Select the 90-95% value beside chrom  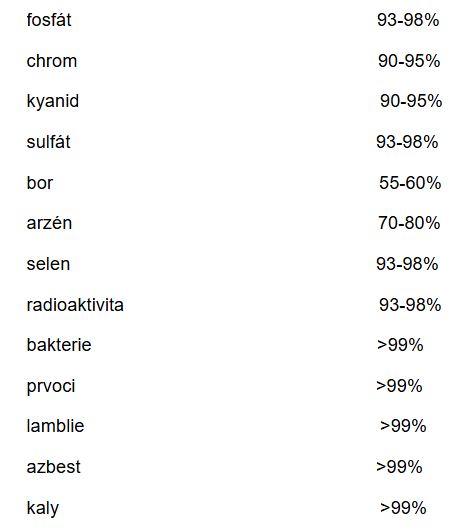(409, 61)
